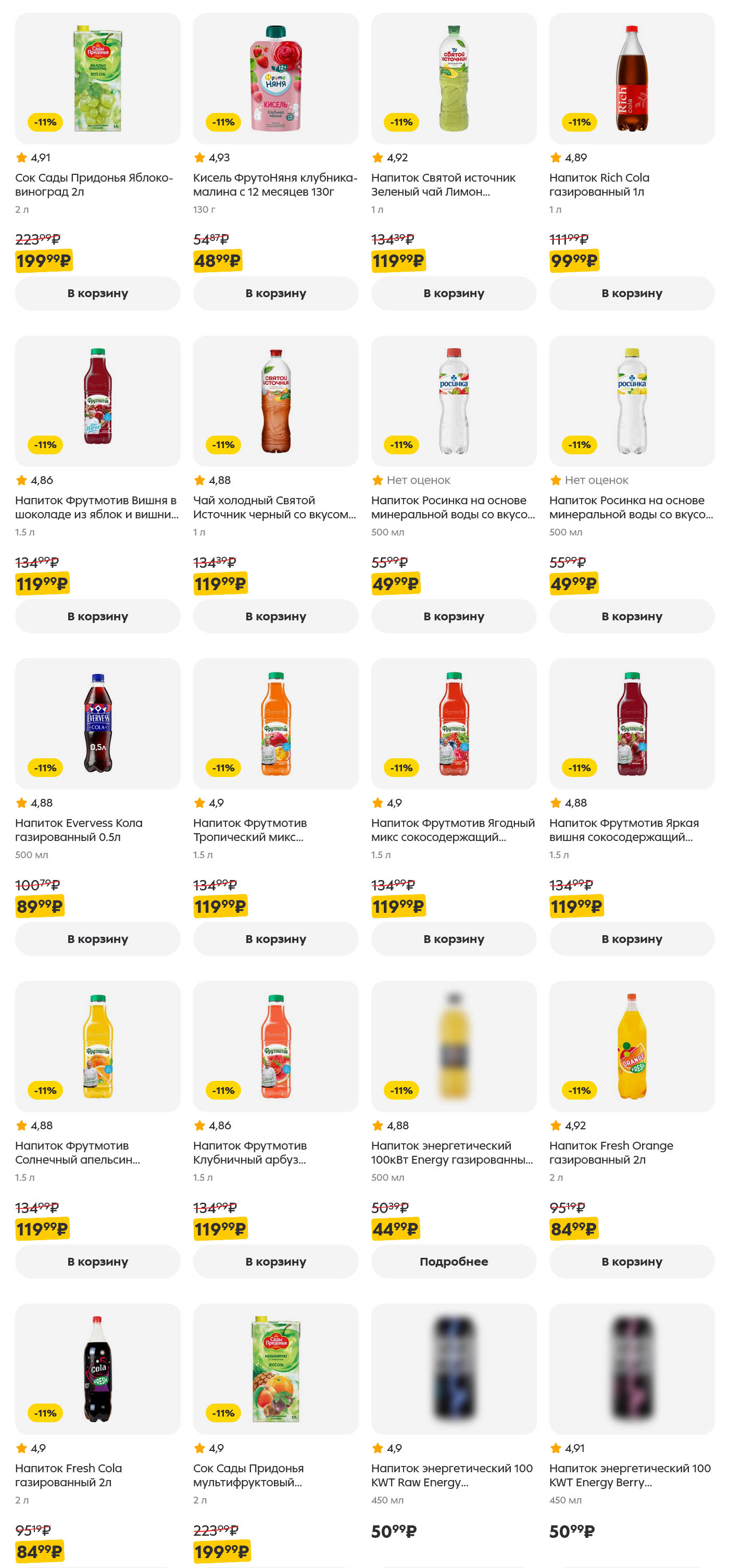
Task: Open the Сады Придонья мультифруктовый juice image
Action: coord(275,1368)
